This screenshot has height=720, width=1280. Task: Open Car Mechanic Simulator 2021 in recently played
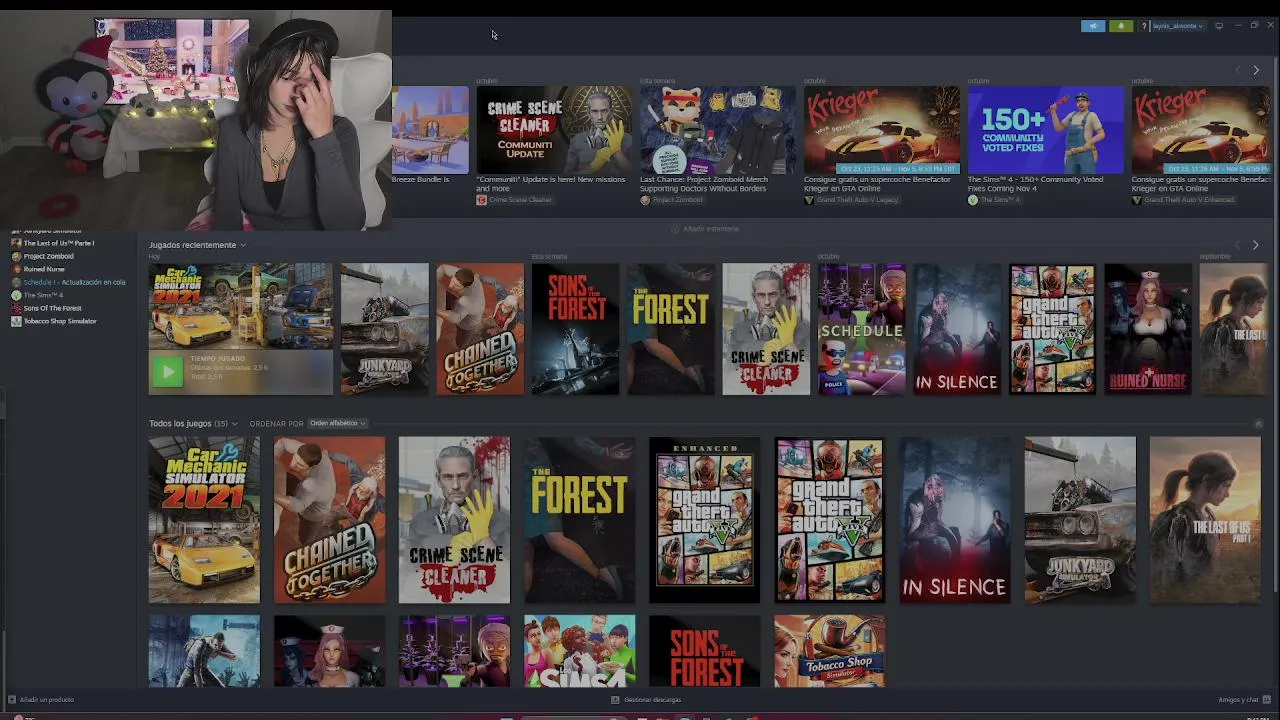pyautogui.click(x=240, y=306)
